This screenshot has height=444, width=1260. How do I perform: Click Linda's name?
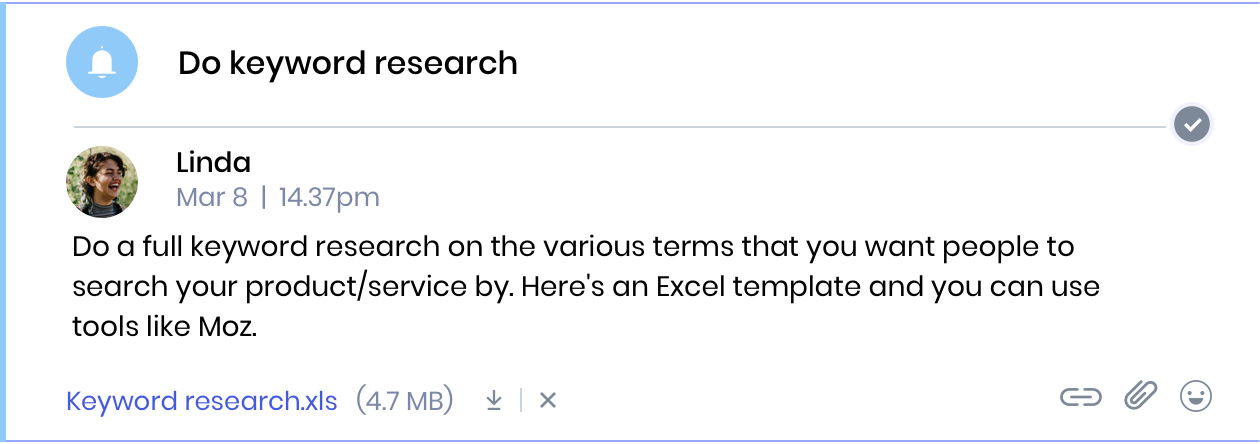click(x=213, y=162)
